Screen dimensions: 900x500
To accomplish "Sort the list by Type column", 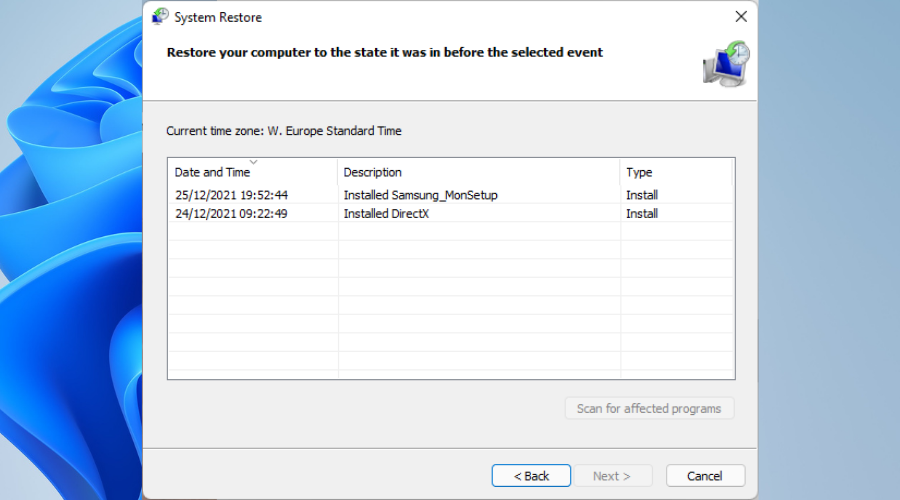I will coord(639,172).
